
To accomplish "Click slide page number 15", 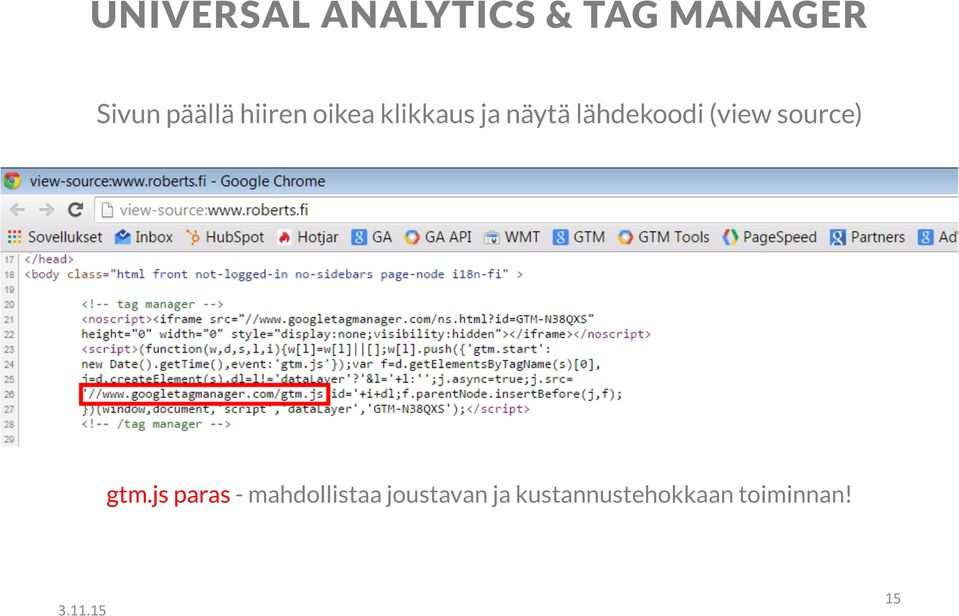I will pos(893,598).
